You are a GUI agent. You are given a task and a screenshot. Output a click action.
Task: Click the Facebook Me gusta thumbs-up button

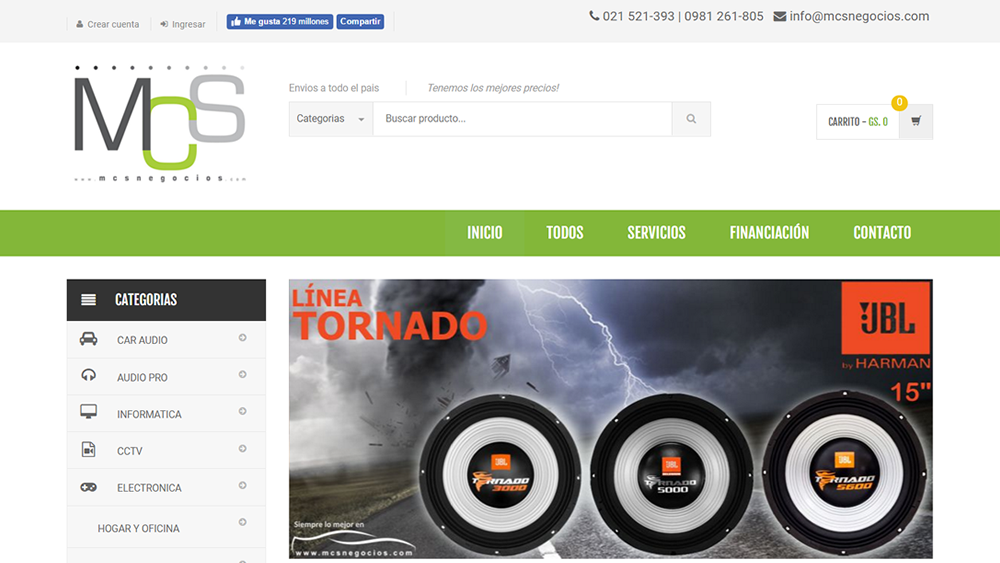tap(279, 22)
